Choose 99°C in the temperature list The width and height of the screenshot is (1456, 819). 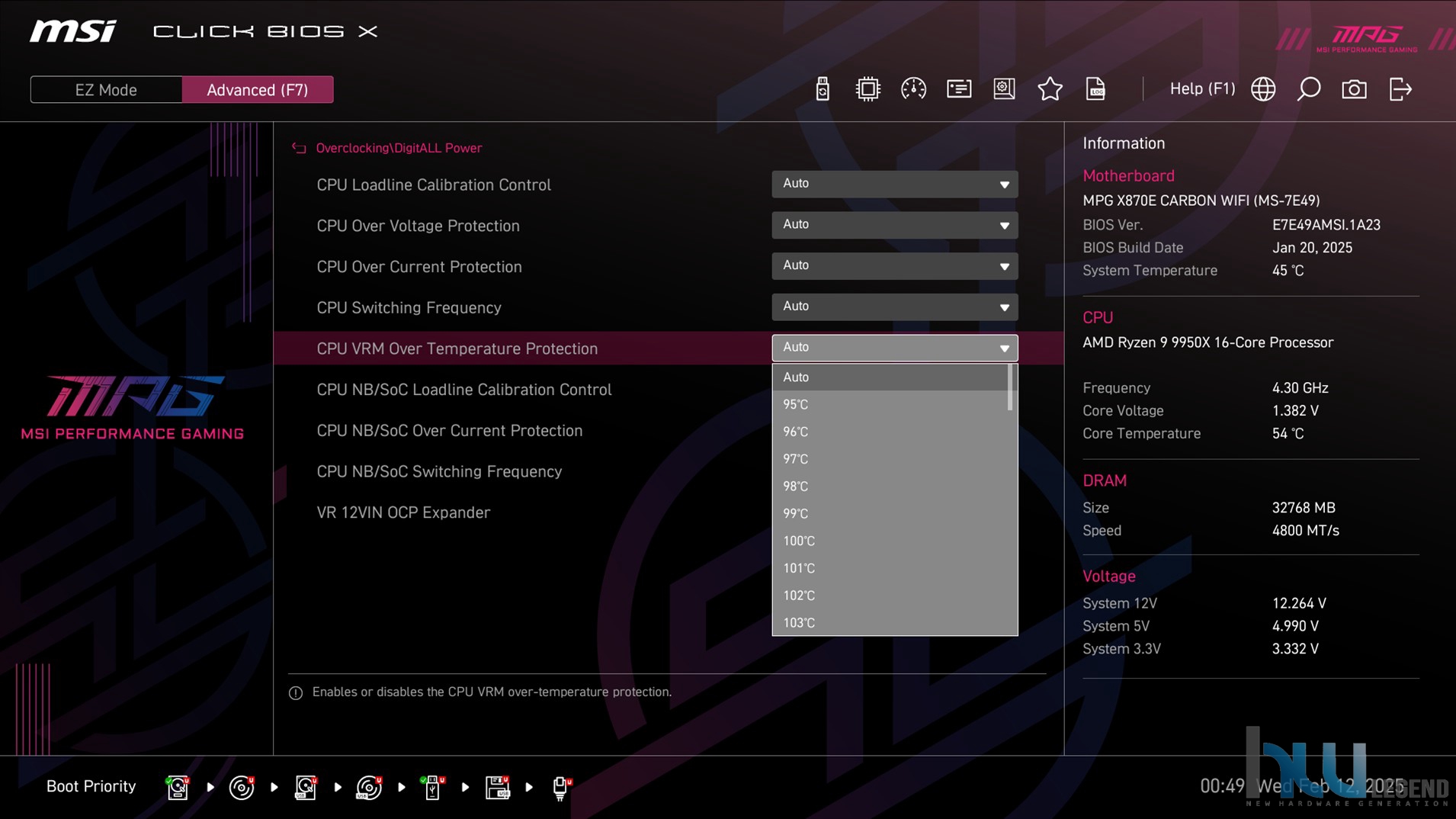coord(890,514)
